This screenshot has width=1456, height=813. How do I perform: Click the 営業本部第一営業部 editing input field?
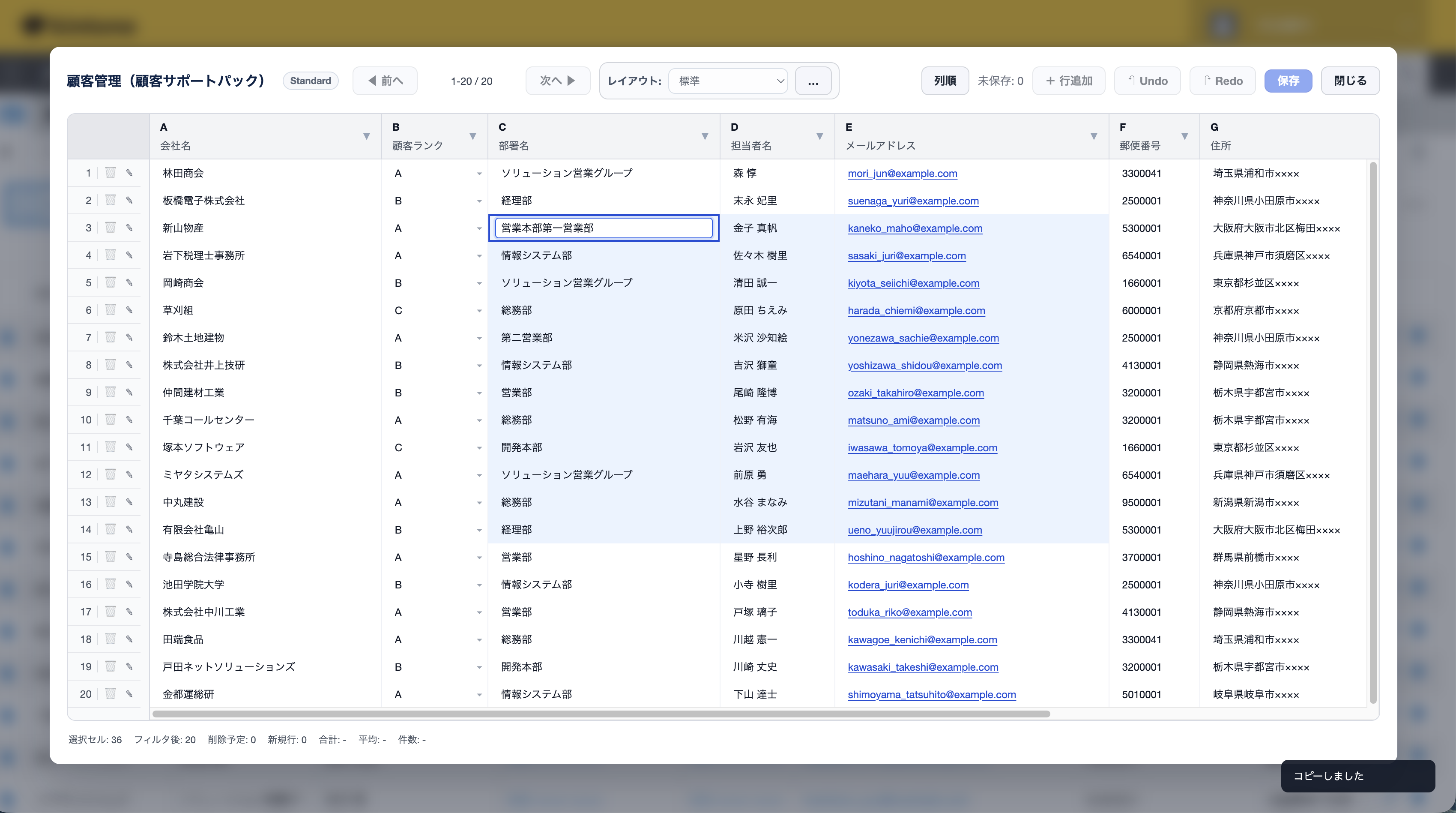pyautogui.click(x=604, y=228)
